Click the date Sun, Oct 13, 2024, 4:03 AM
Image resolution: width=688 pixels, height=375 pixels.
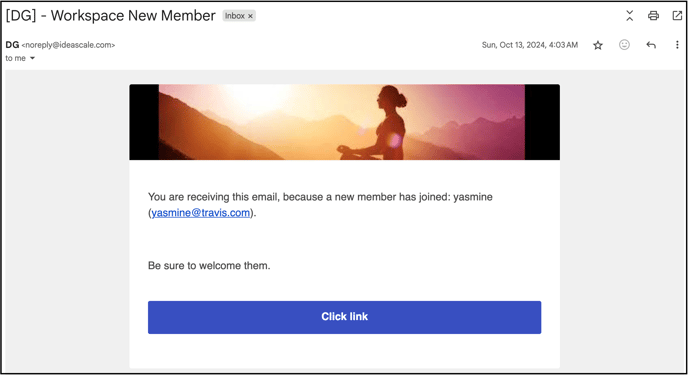(530, 45)
